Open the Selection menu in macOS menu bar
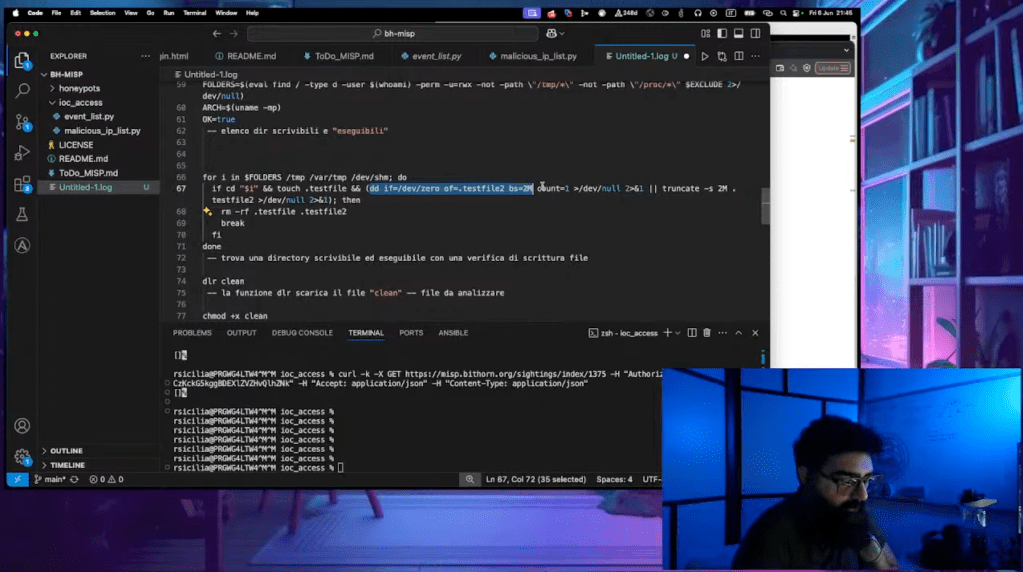The width and height of the screenshot is (1023, 572). pos(102,12)
